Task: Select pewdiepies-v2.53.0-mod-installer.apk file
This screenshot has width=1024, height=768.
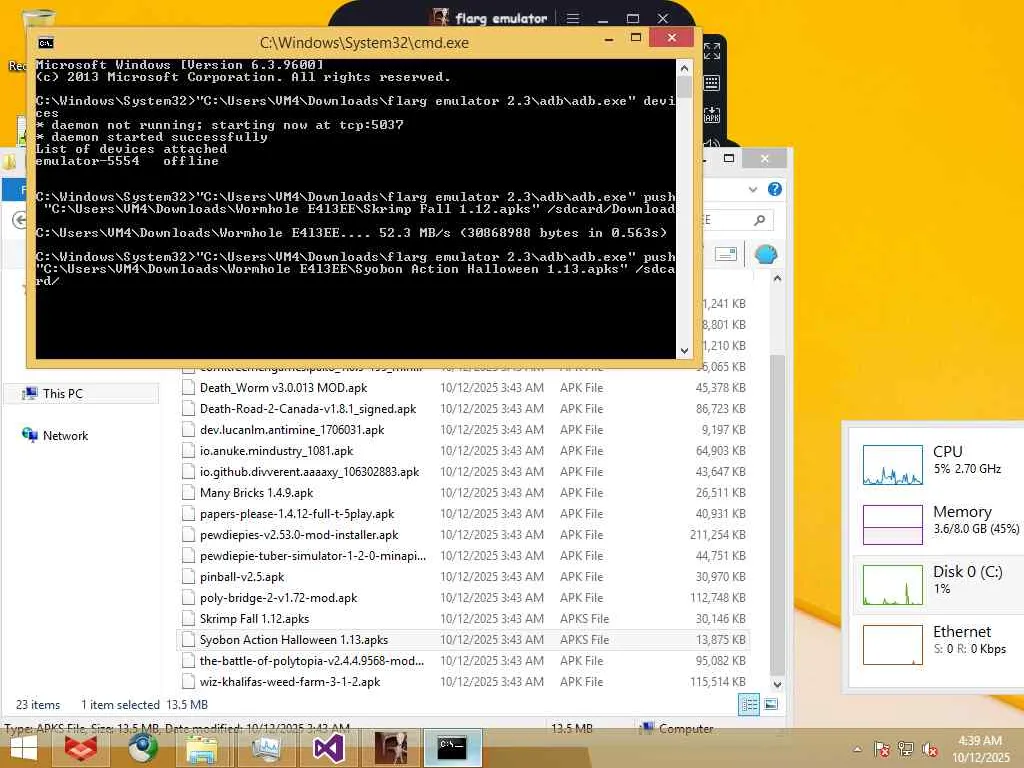Action: coord(299,535)
